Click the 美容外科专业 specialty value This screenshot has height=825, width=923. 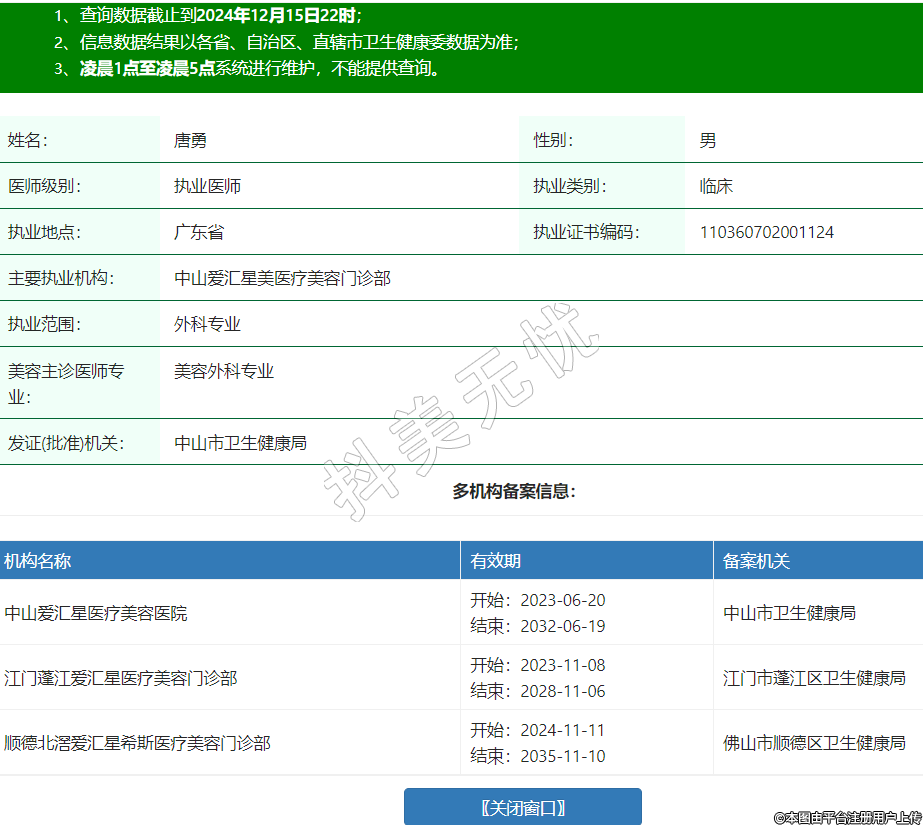click(x=224, y=371)
